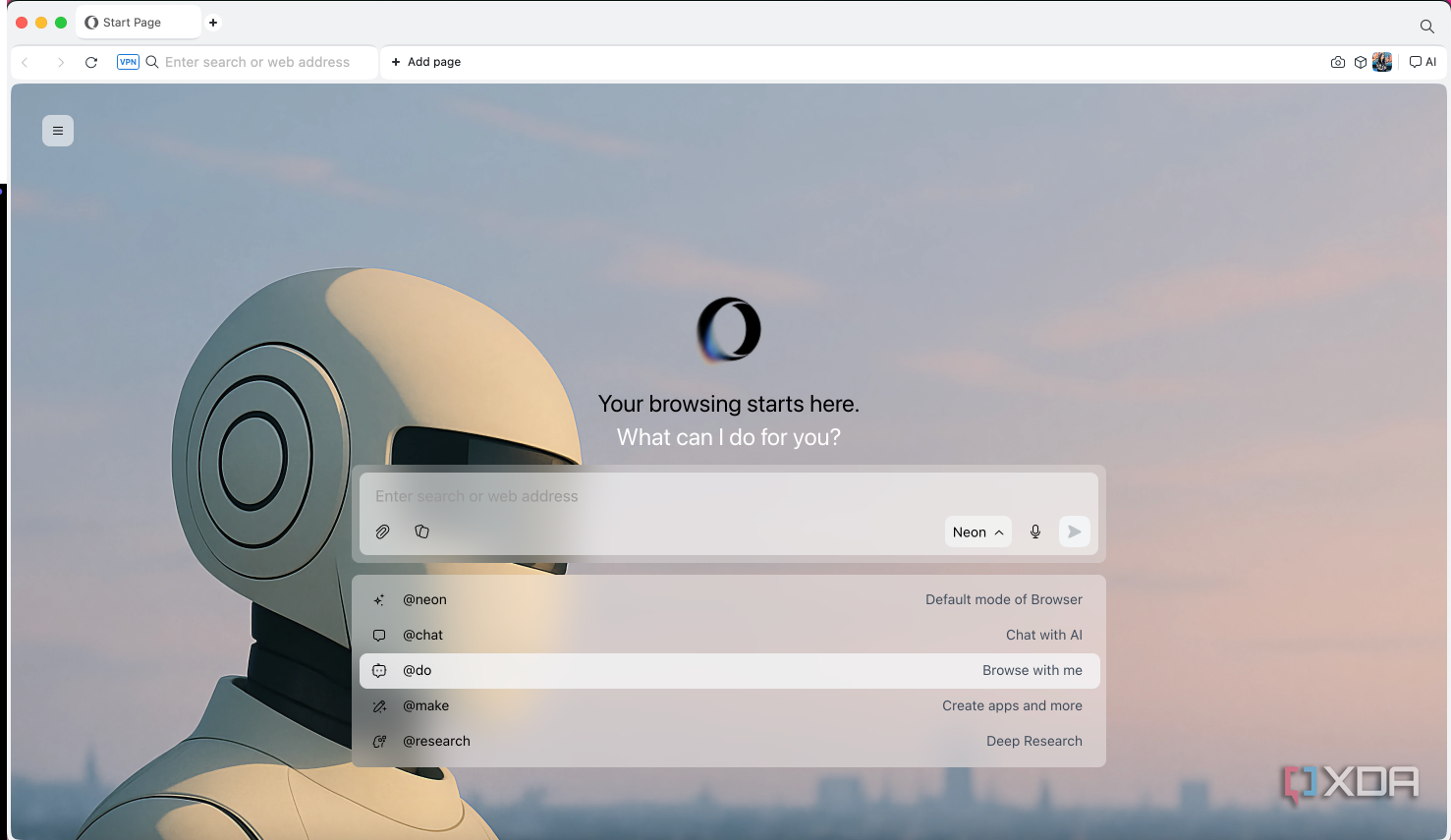
Task: Select the @do mode row
Action: [x=729, y=670]
